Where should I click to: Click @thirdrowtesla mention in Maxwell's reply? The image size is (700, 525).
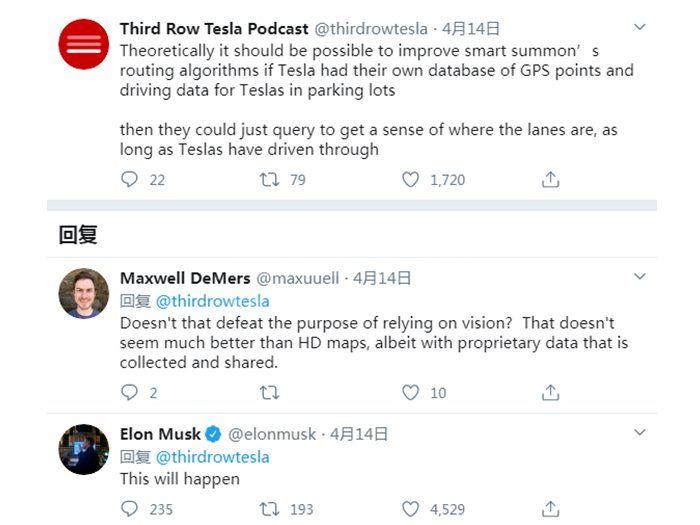212,300
